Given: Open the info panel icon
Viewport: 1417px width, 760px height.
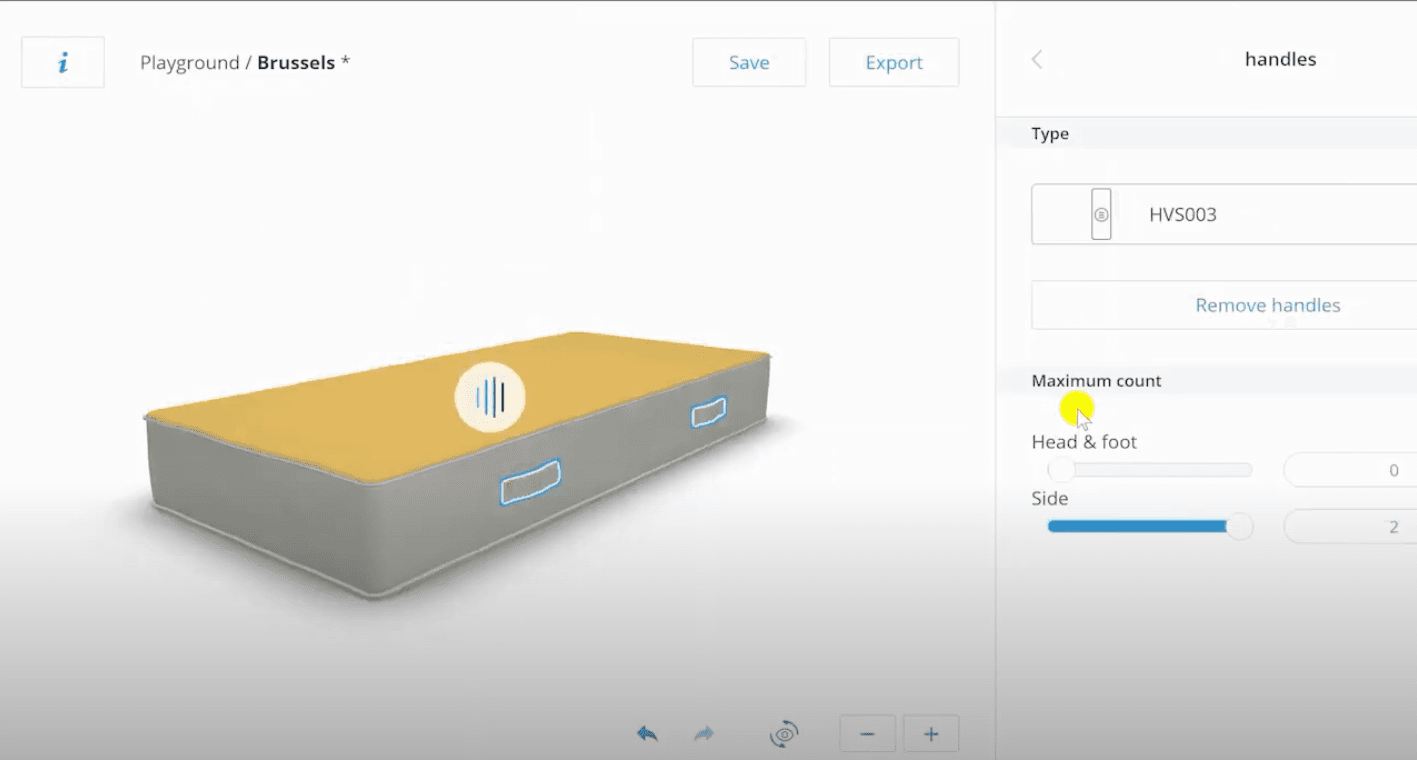Looking at the screenshot, I should point(63,62).
